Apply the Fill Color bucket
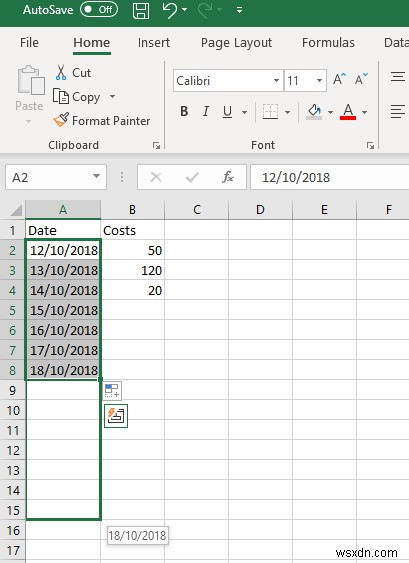 coord(314,112)
